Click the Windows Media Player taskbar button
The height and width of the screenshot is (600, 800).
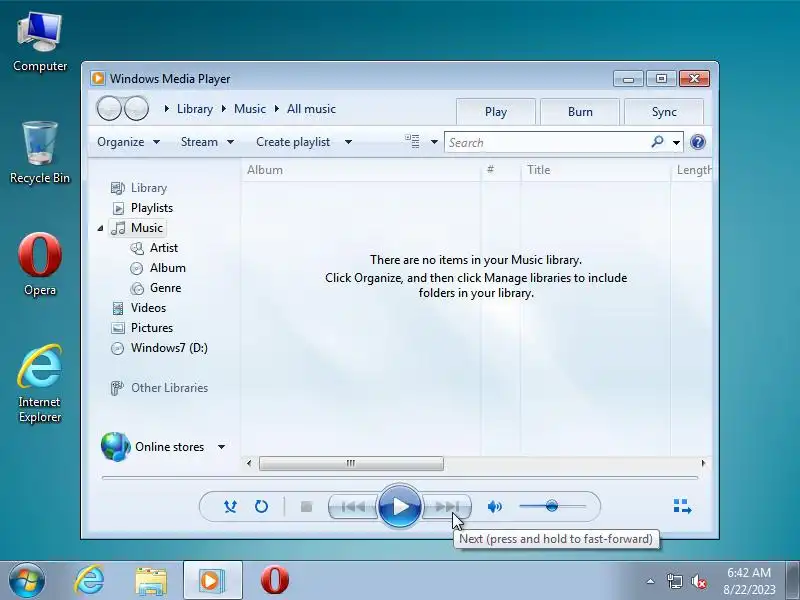pos(212,580)
